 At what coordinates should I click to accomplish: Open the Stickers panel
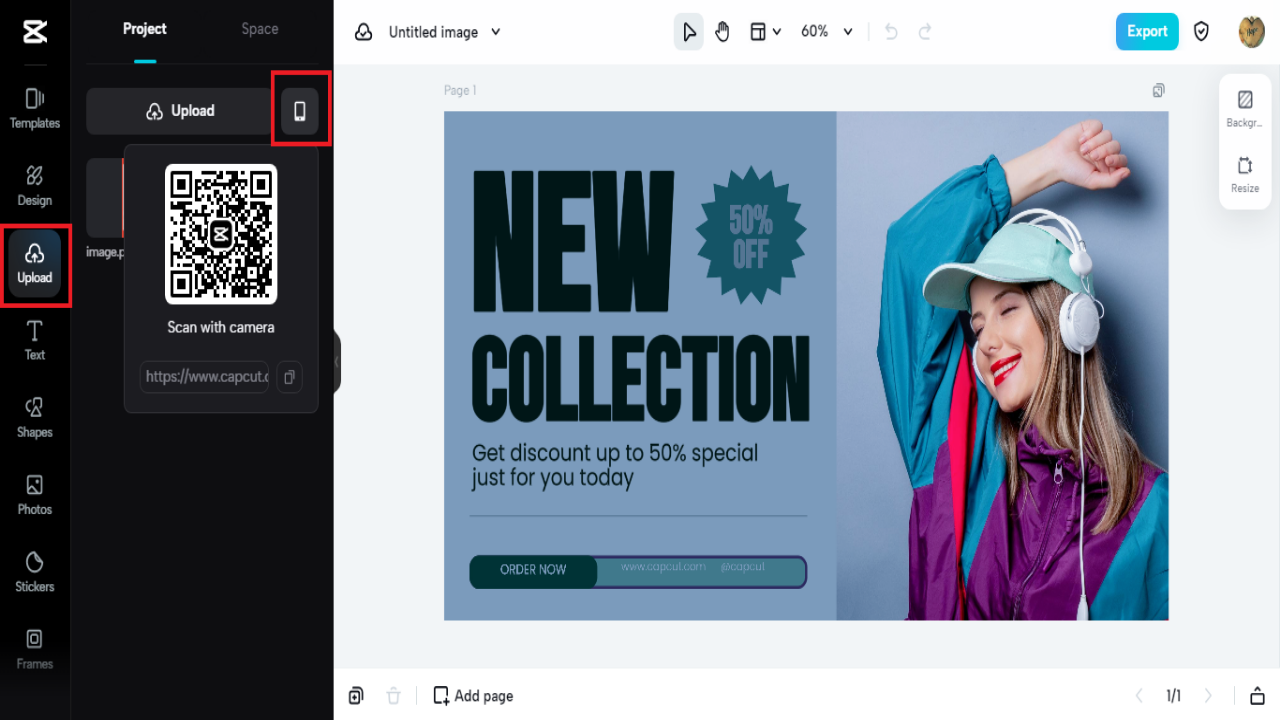[35, 572]
